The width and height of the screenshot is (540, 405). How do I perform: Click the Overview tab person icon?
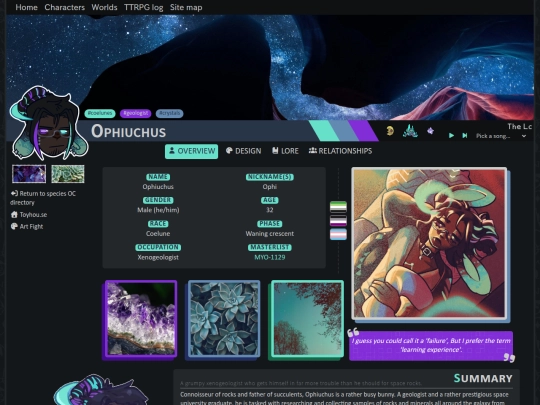(x=172, y=150)
